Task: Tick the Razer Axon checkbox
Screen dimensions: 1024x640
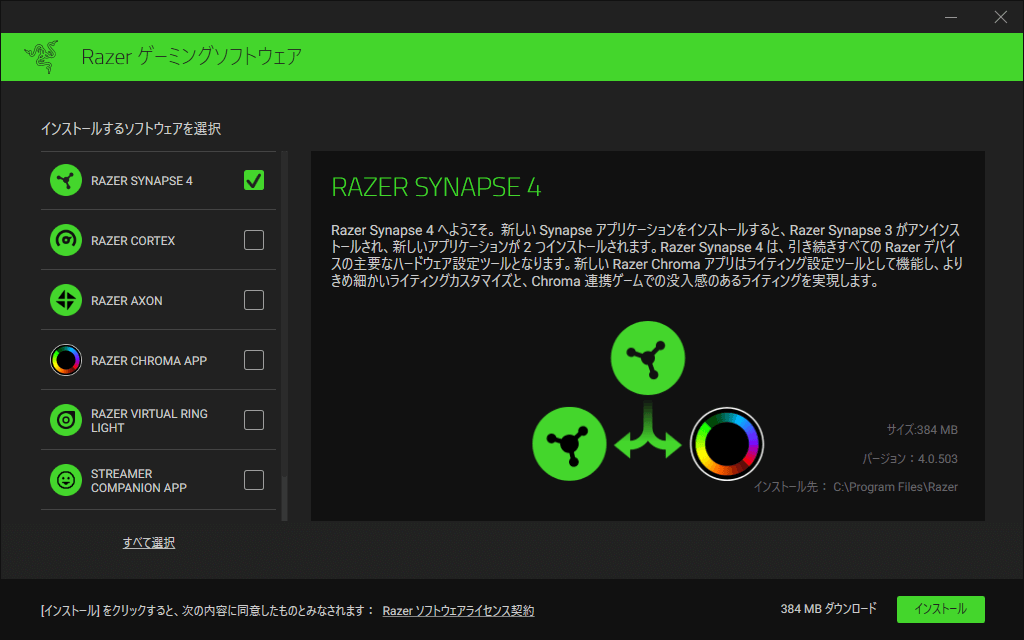Action: pyautogui.click(x=254, y=300)
